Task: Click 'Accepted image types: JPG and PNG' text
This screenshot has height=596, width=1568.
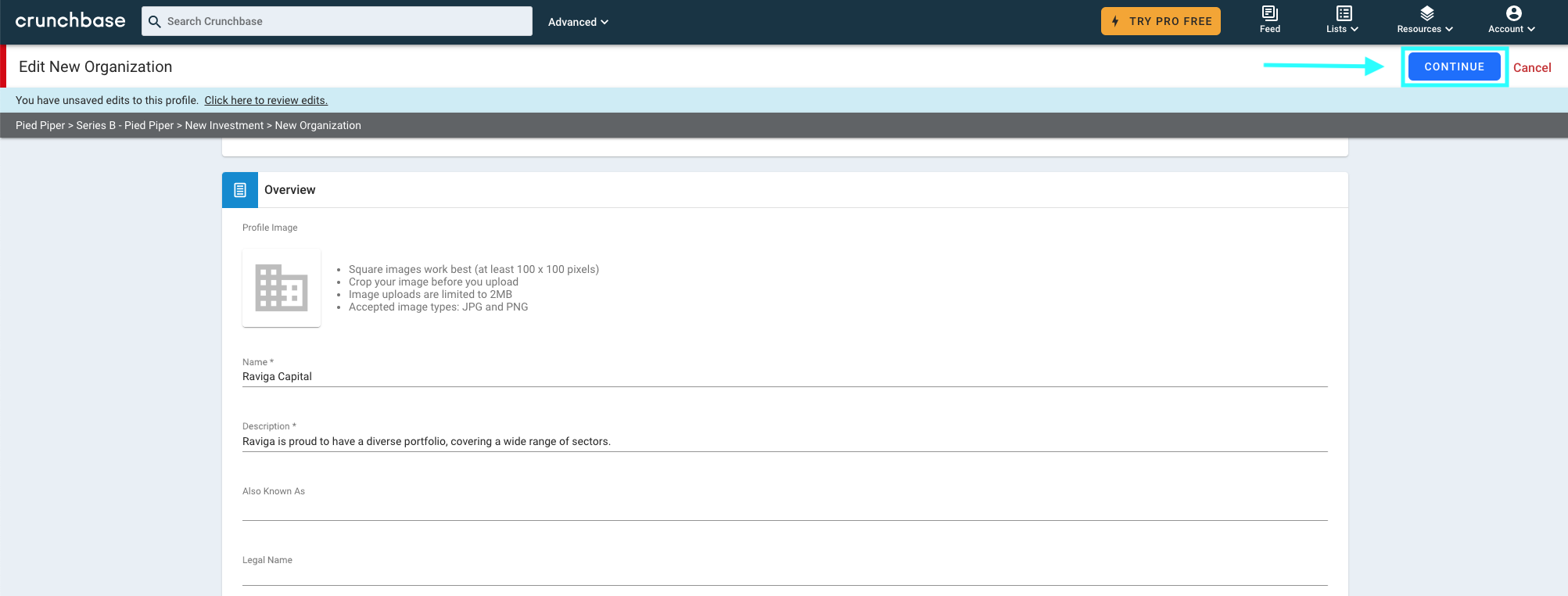Action: click(x=438, y=307)
